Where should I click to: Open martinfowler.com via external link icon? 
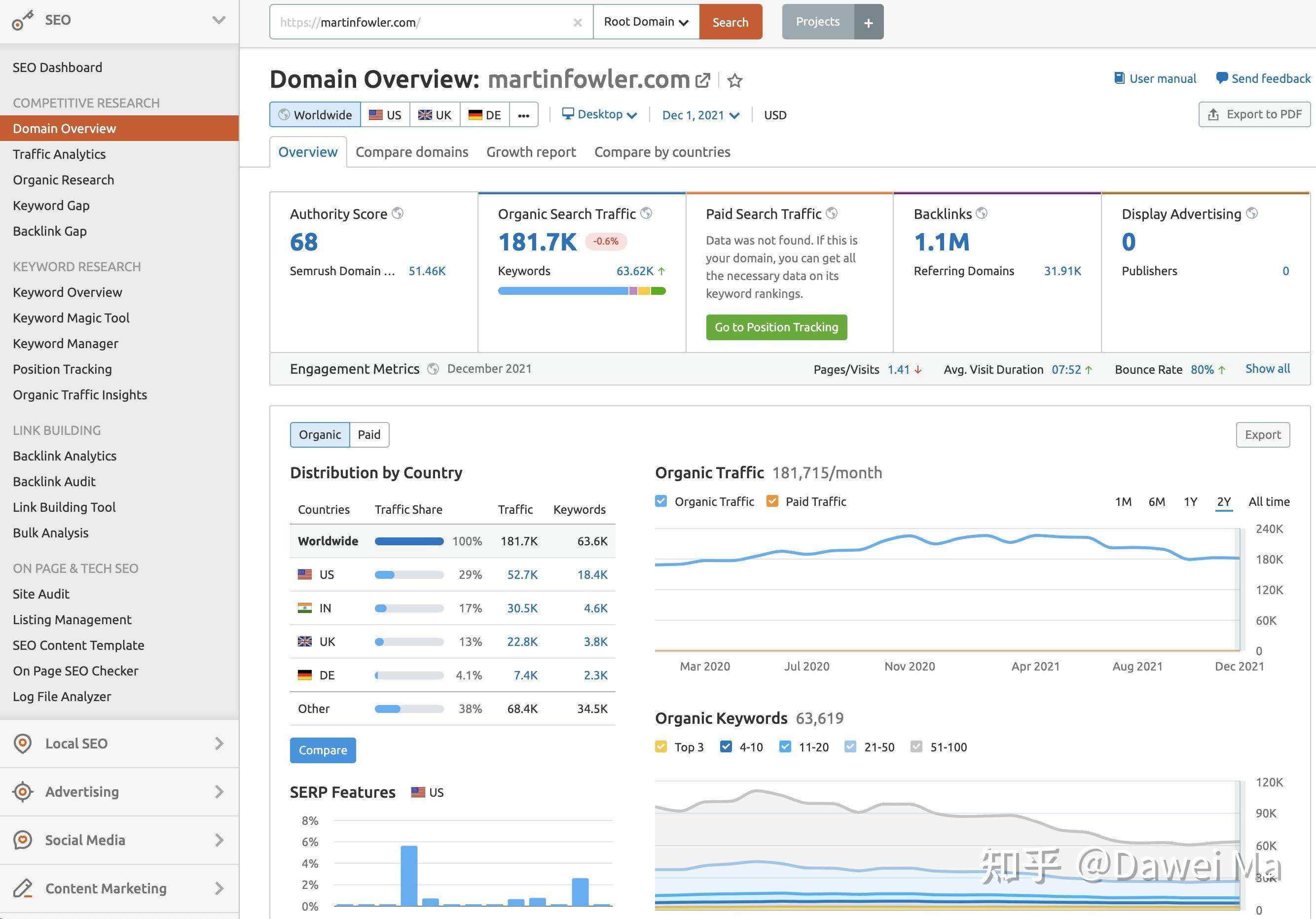(x=703, y=80)
